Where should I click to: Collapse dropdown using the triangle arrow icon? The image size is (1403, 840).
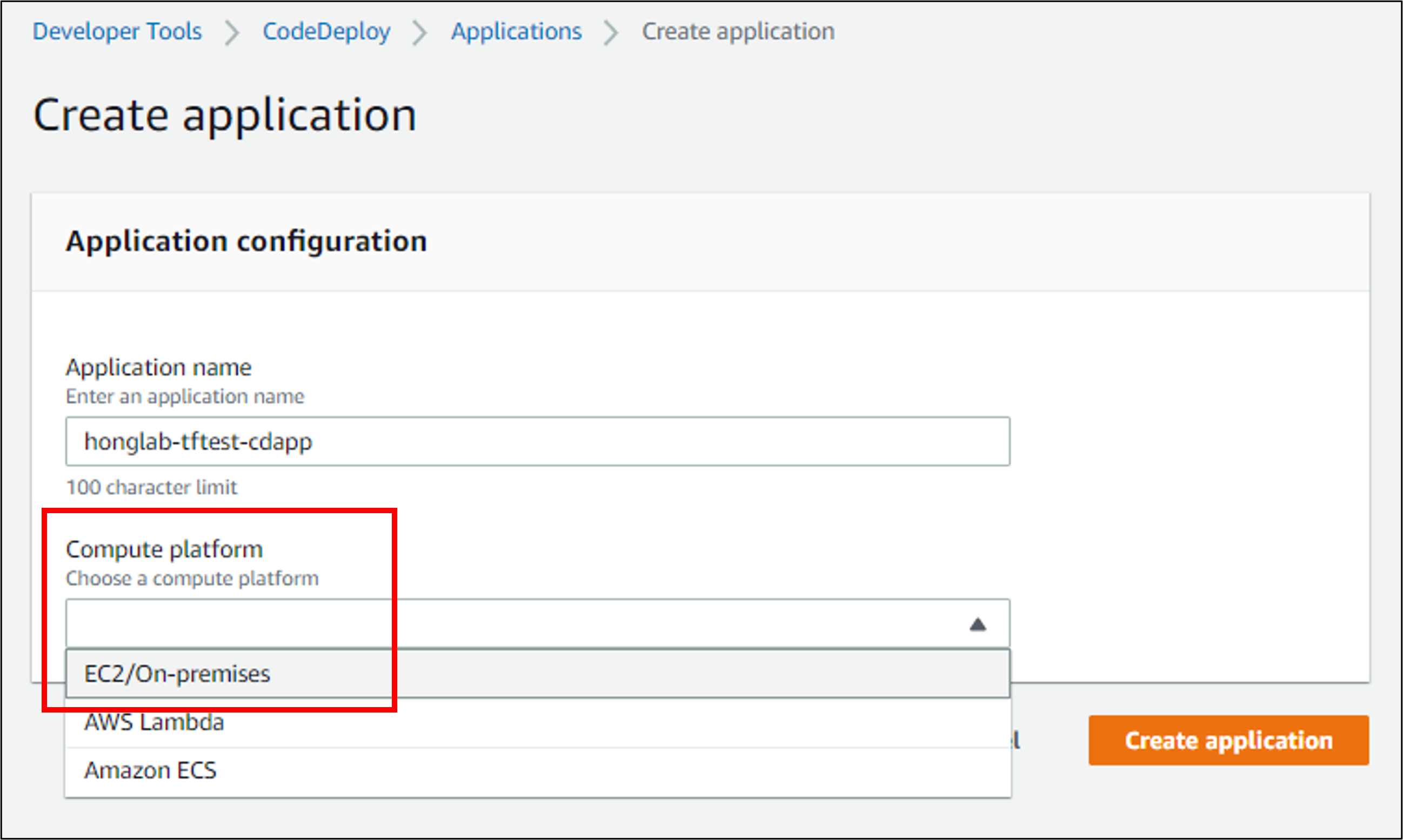(977, 624)
